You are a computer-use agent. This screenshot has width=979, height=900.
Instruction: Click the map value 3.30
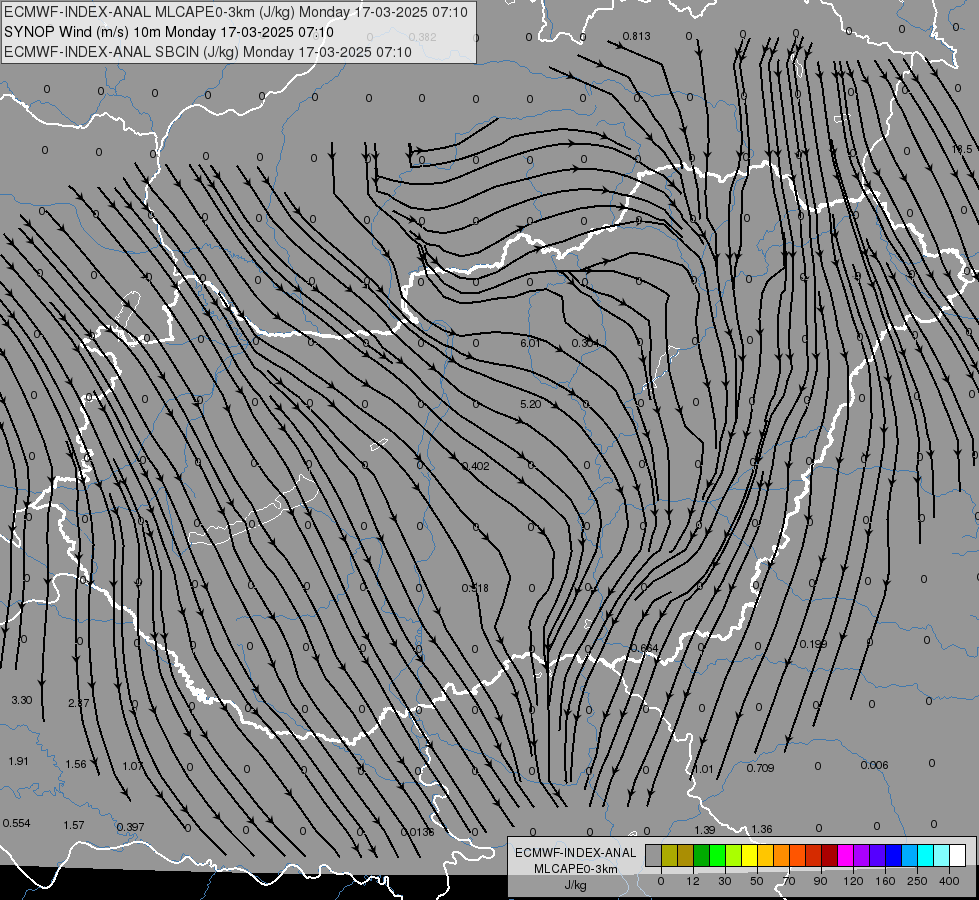(21, 700)
